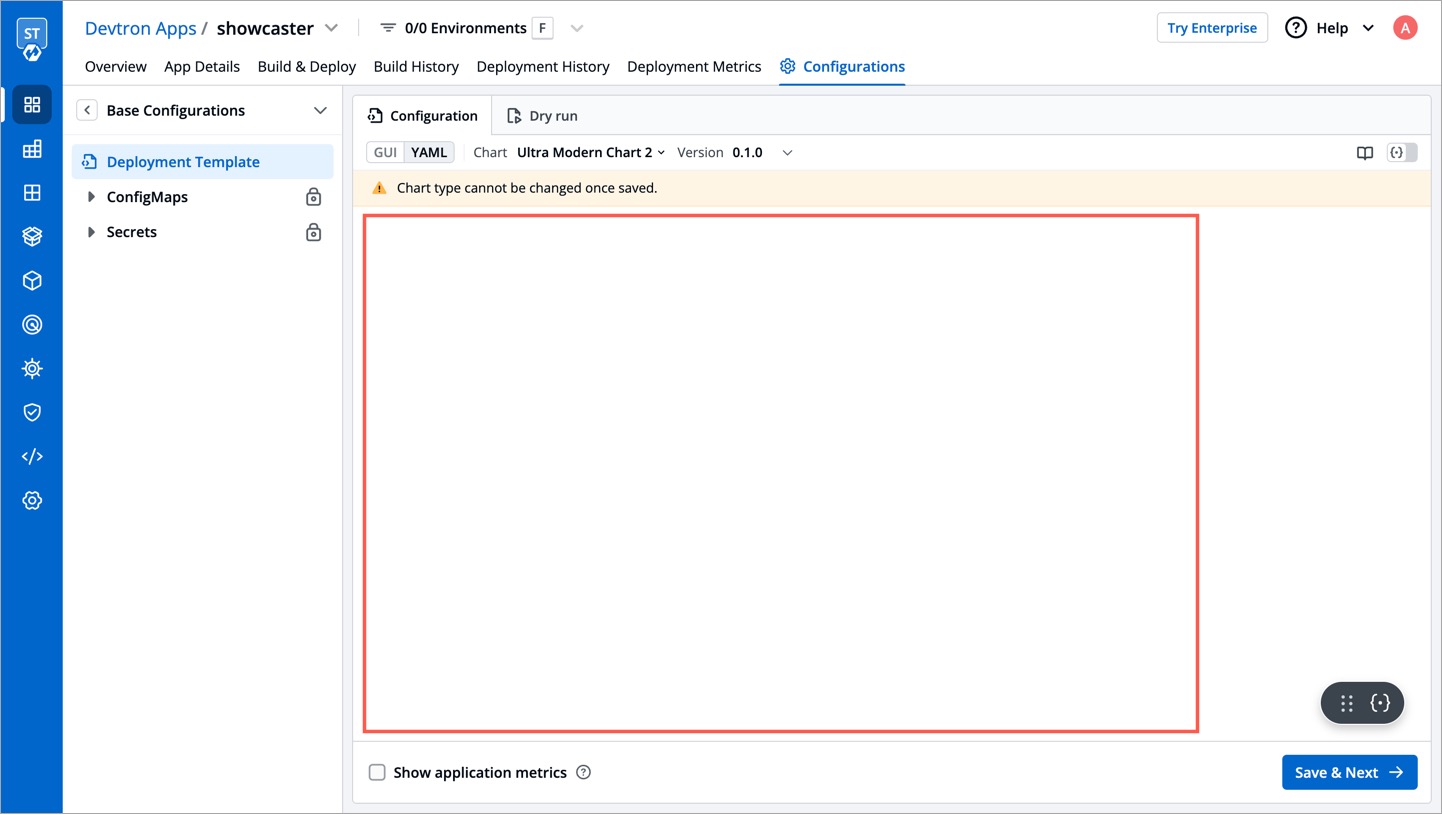Click the helm chart cube icon in sidebar
1442x814 pixels.
[32, 281]
